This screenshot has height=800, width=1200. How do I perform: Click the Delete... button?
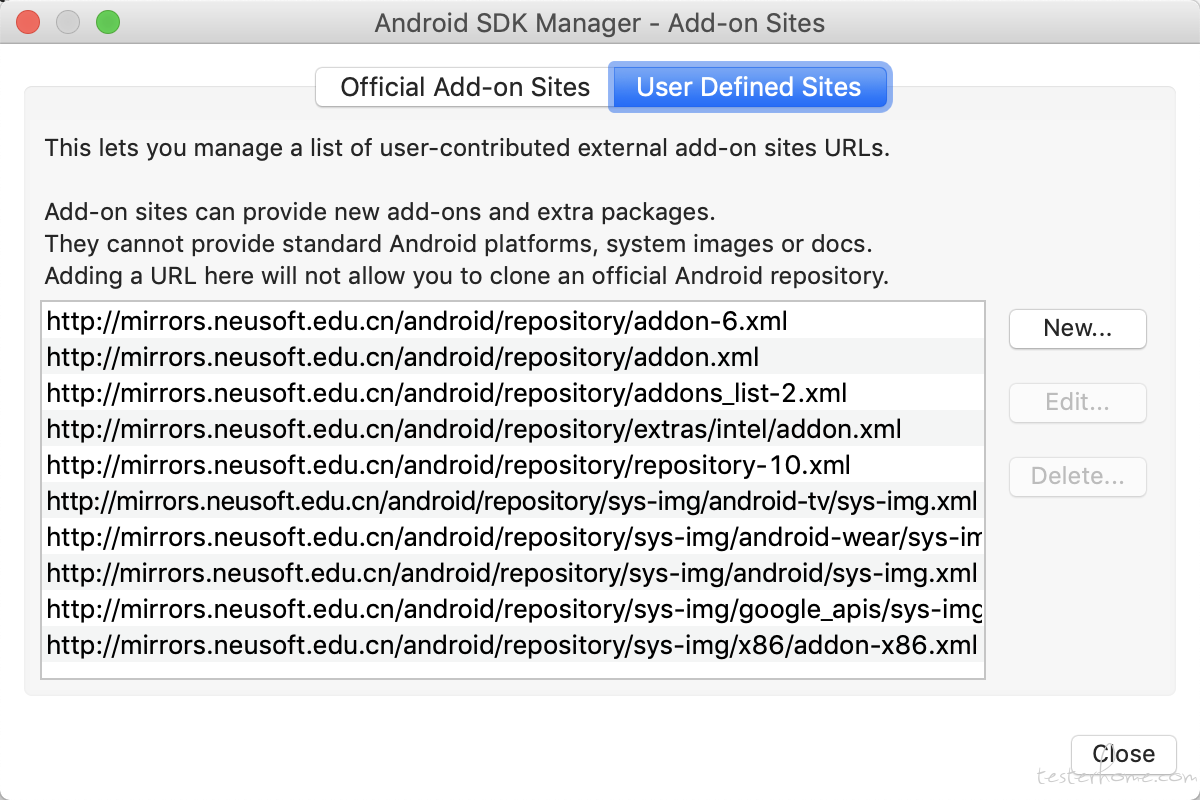tap(1078, 477)
